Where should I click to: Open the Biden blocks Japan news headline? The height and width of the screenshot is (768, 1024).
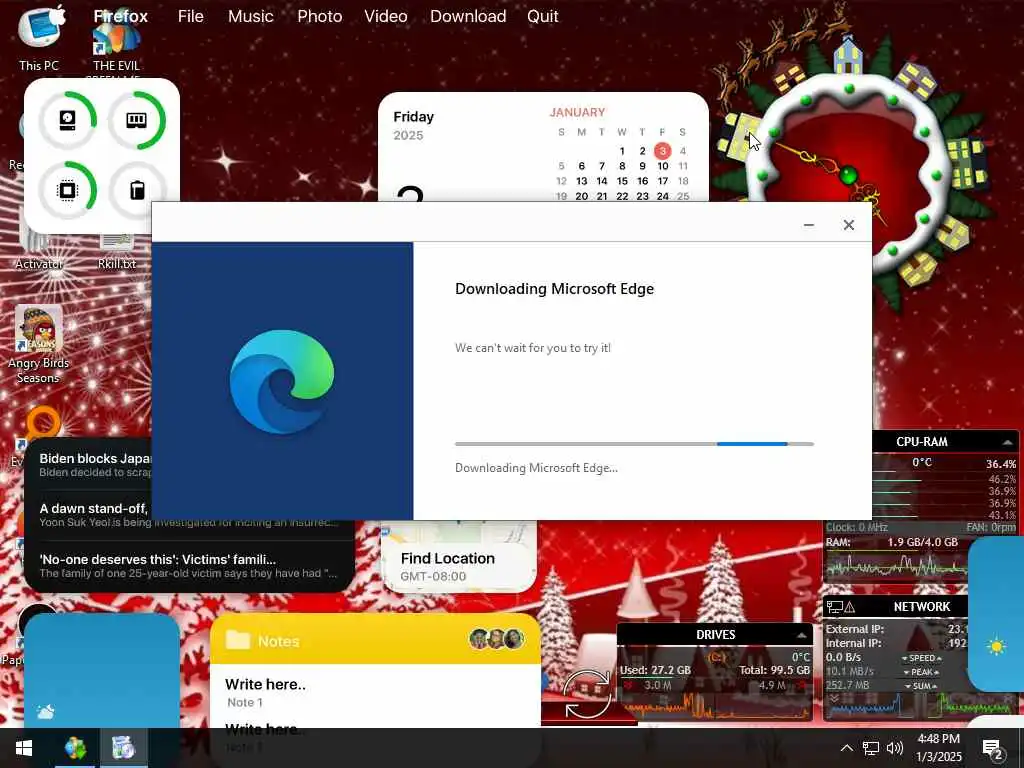coord(95,464)
